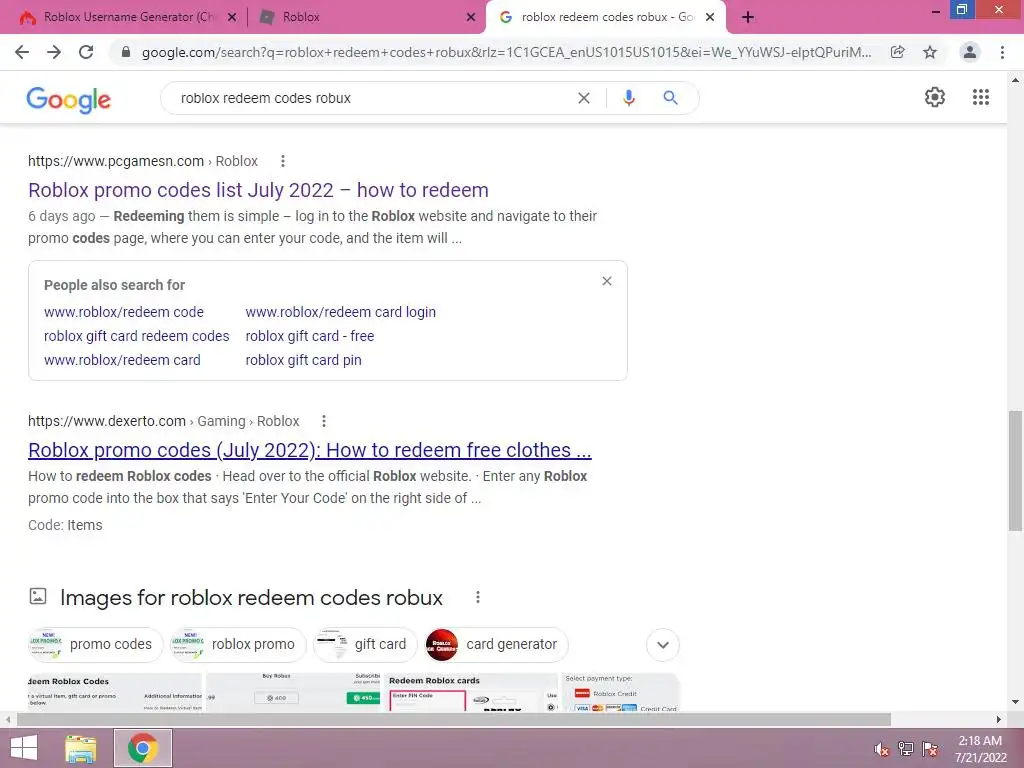Screen dimensions: 1024x768
Task: Open options for dexerto.com result
Action: pos(324,421)
